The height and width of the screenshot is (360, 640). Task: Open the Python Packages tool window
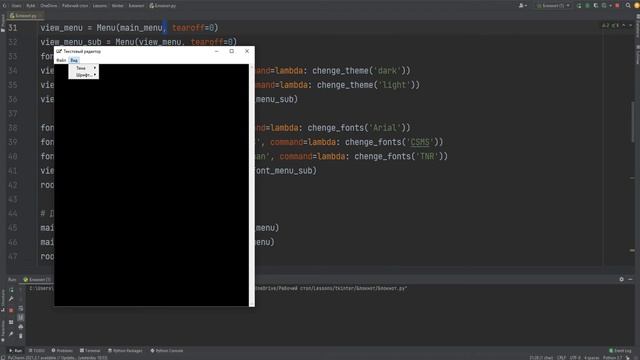click(125, 351)
